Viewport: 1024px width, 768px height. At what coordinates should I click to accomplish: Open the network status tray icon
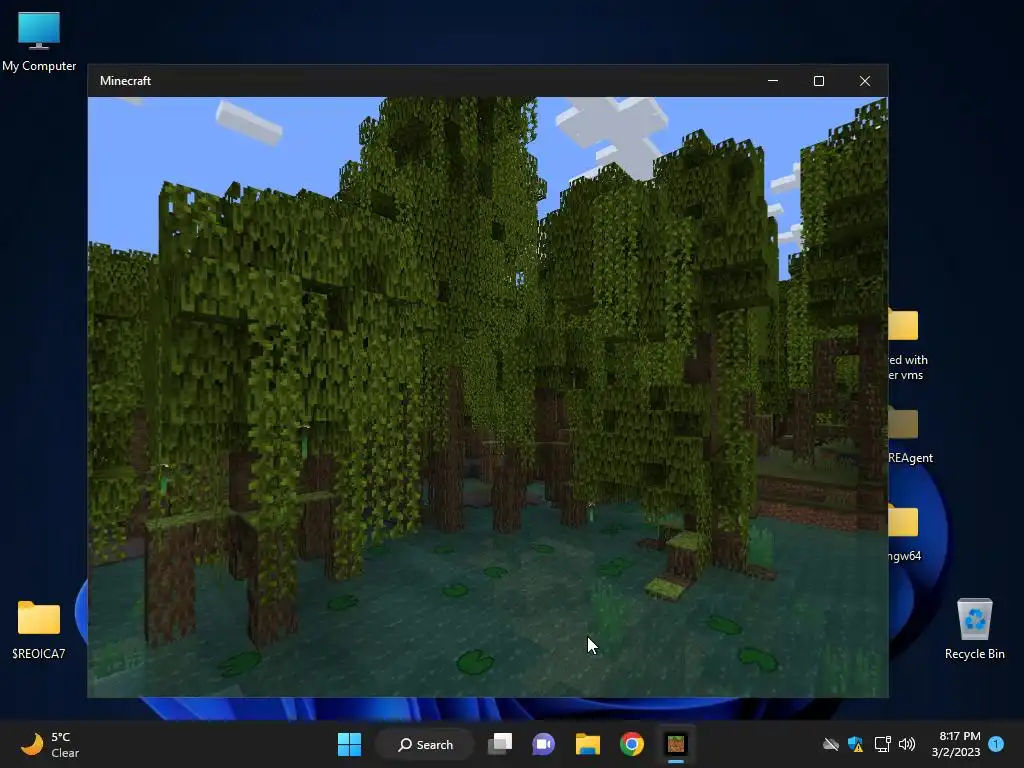pos(882,744)
